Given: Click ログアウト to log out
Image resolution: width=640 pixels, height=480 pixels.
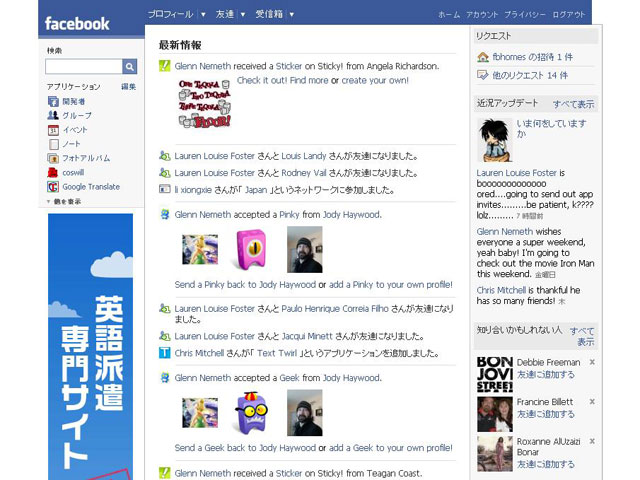Looking at the screenshot, I should coord(569,15).
